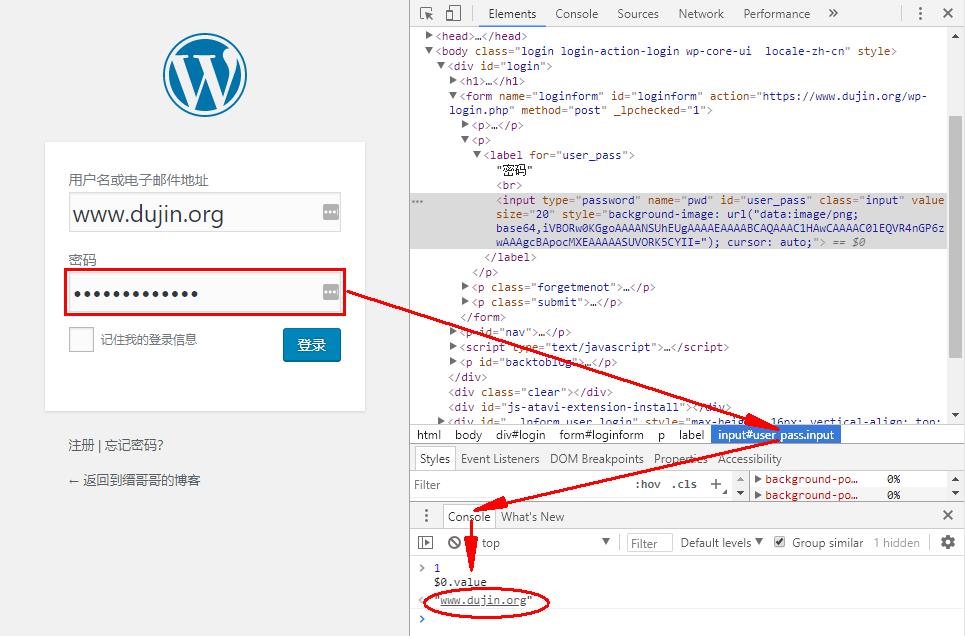
Task: Open the Sources tab
Action: click(x=638, y=14)
